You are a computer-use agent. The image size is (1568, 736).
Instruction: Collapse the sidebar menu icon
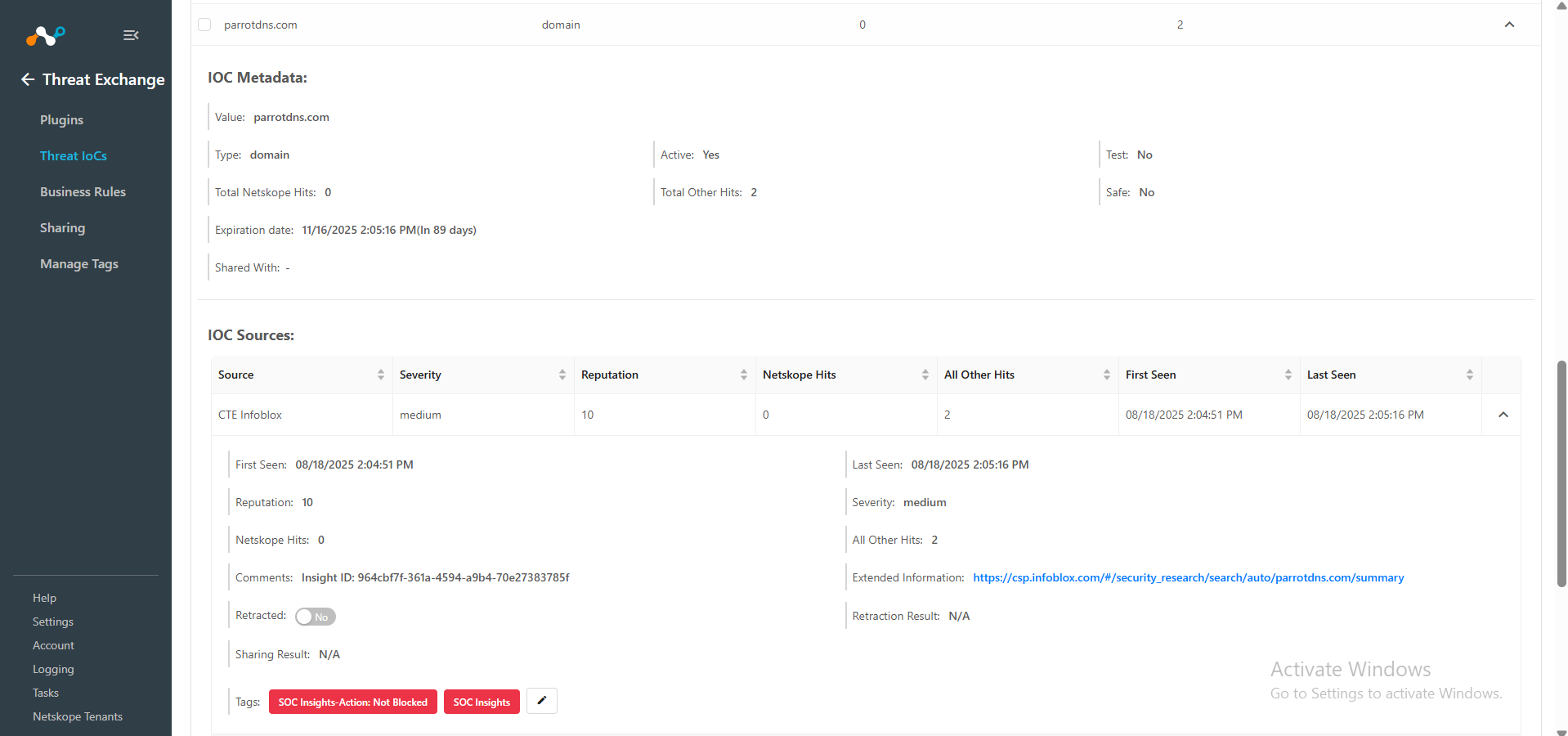coord(131,35)
